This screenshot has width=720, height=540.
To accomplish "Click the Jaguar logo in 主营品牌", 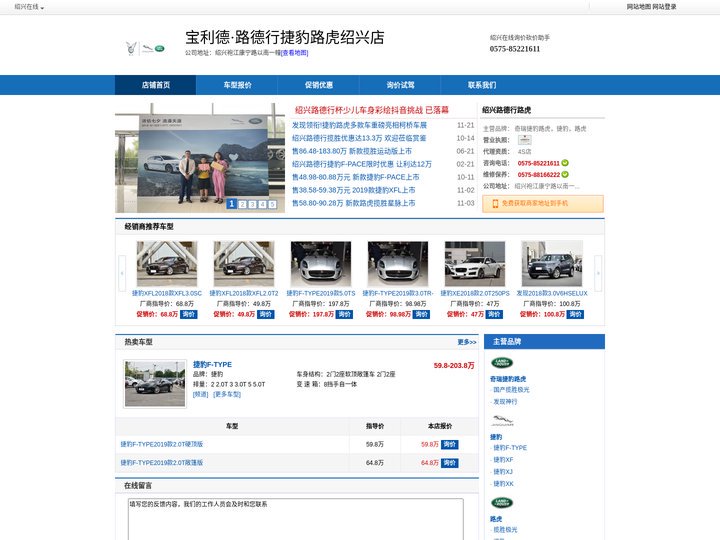I will tap(502, 421).
